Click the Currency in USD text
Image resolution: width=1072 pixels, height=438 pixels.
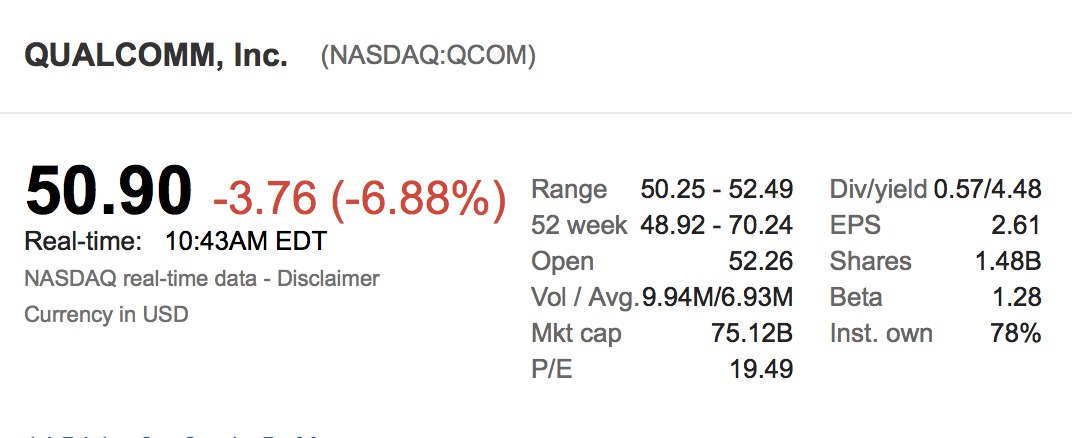tap(106, 314)
